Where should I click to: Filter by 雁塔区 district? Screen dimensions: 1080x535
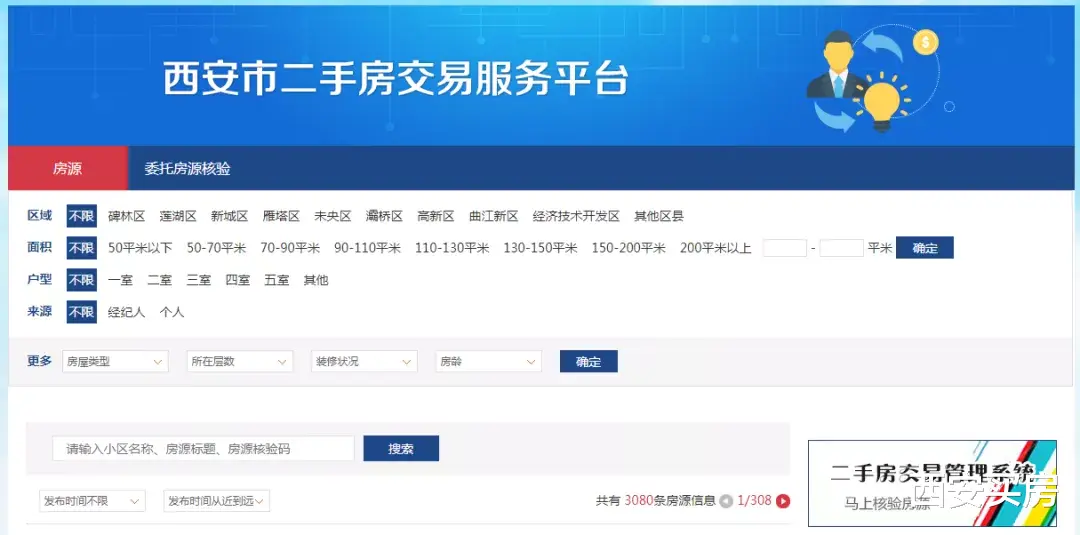281,216
